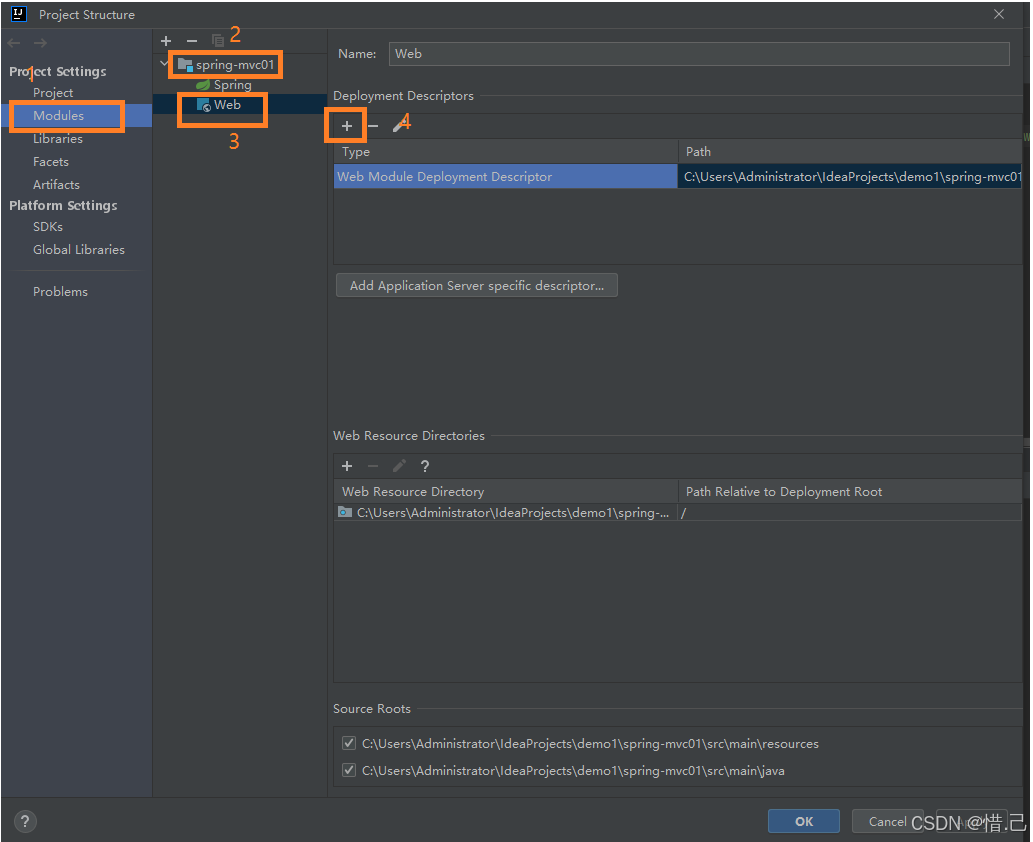This screenshot has width=1033, height=842.
Task: Add a new module with plus icon
Action: (x=166, y=41)
